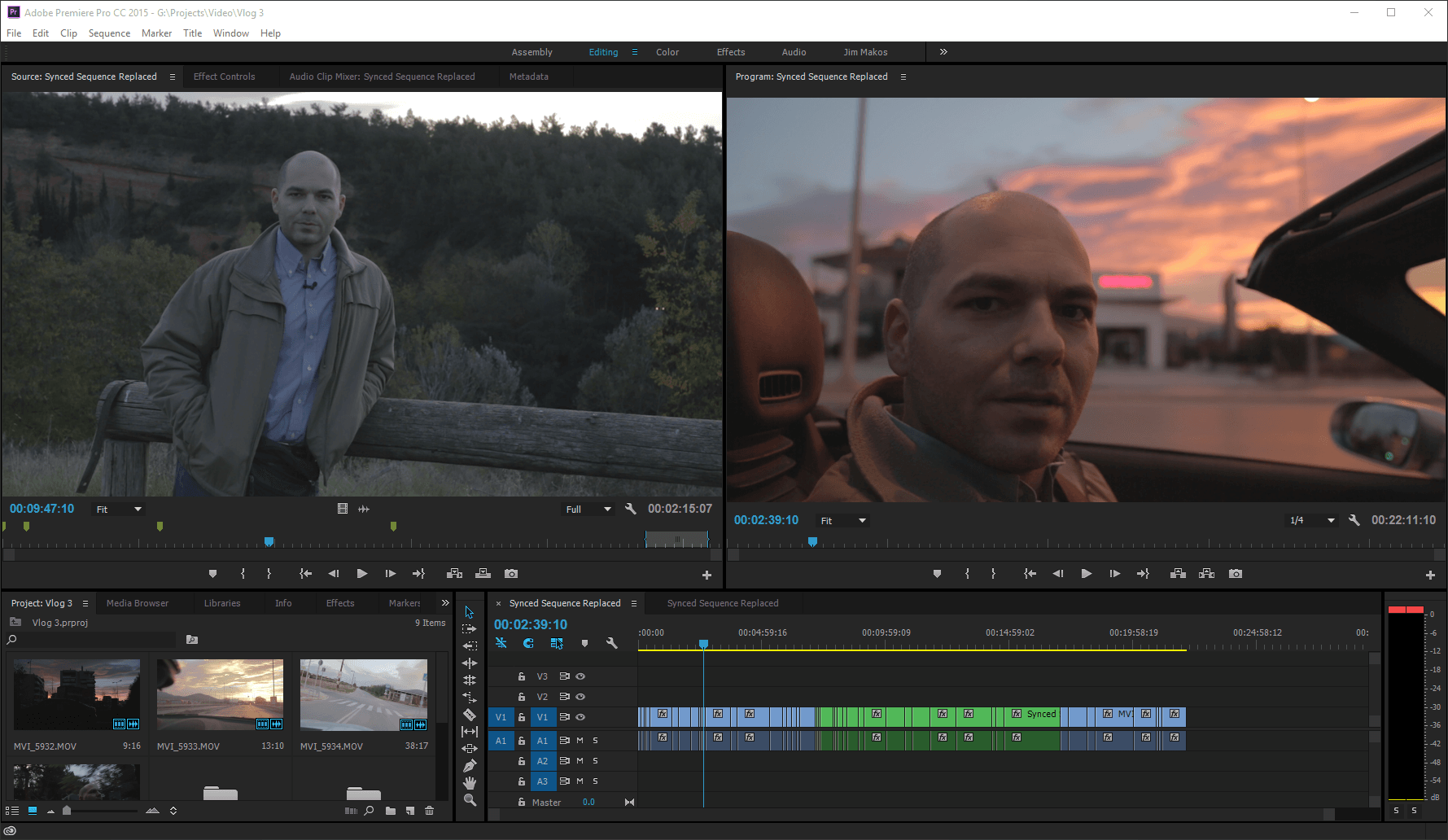This screenshot has width=1448, height=840.
Task: Toggle Snap in the timeline
Action: 528,643
